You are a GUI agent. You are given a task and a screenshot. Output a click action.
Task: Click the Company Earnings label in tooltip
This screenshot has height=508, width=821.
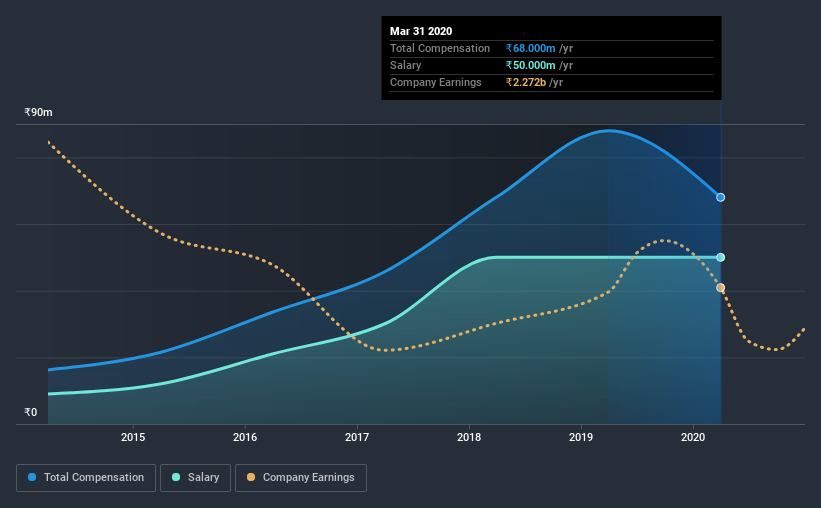point(436,83)
